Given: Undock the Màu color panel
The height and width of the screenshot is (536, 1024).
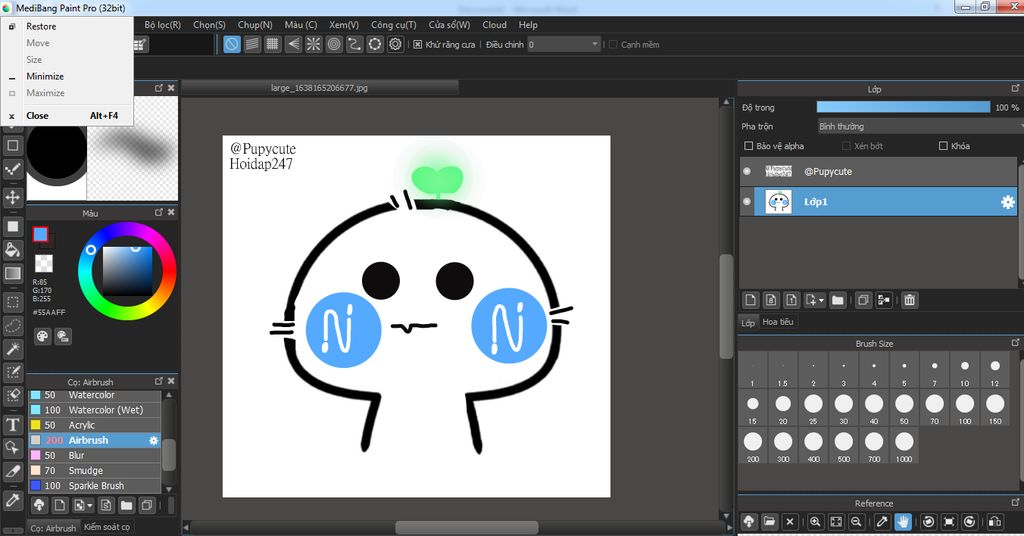Looking at the screenshot, I should [x=159, y=212].
